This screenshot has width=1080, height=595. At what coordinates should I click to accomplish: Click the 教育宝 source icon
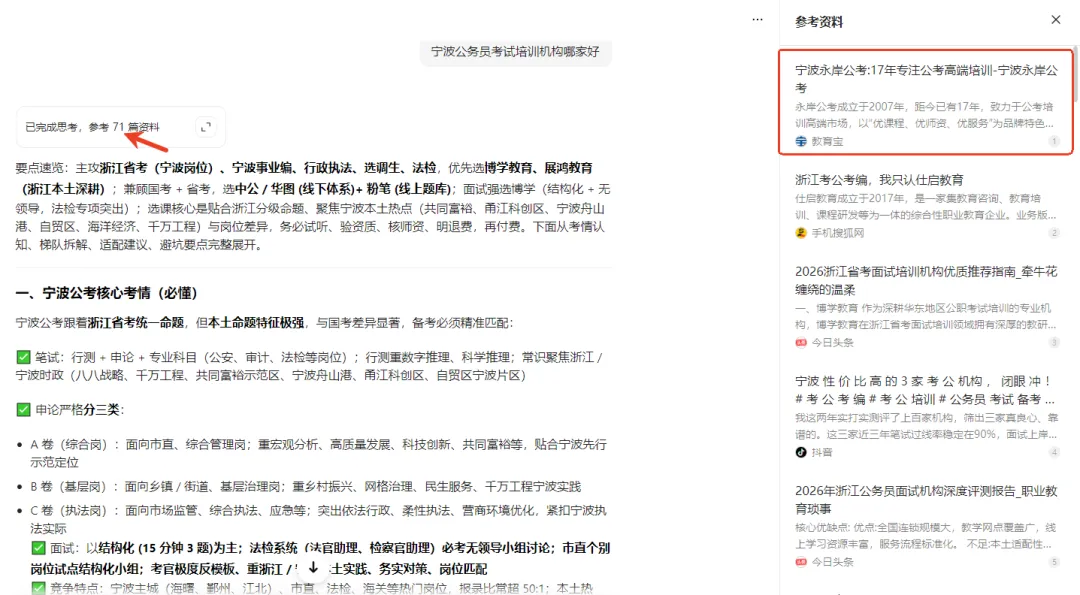pos(800,141)
